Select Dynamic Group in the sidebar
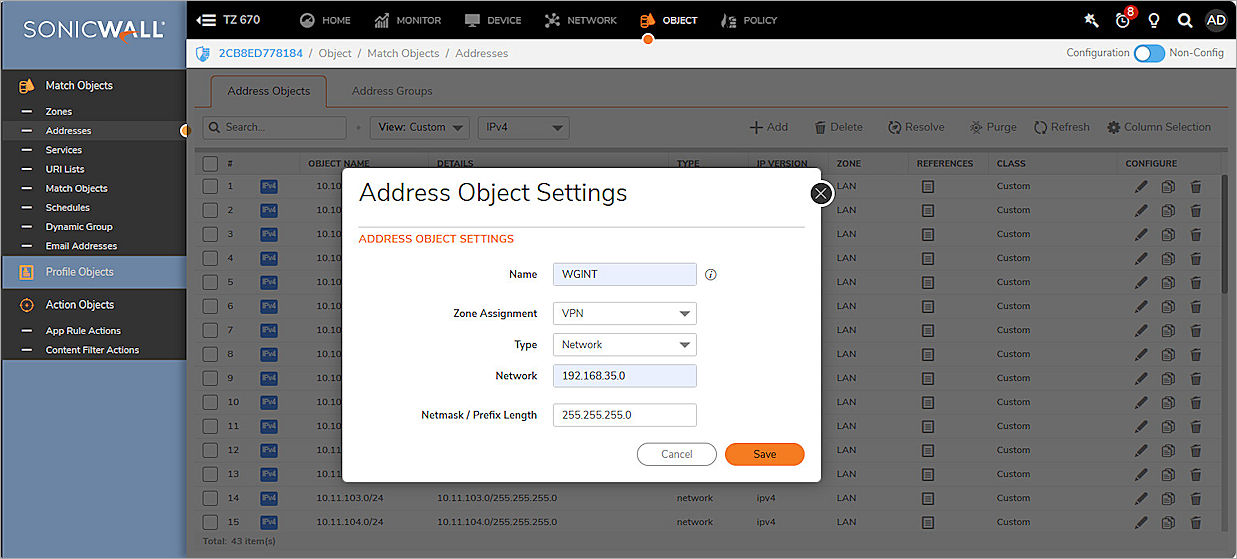Screen dimensions: 1237x559 (x=79, y=226)
